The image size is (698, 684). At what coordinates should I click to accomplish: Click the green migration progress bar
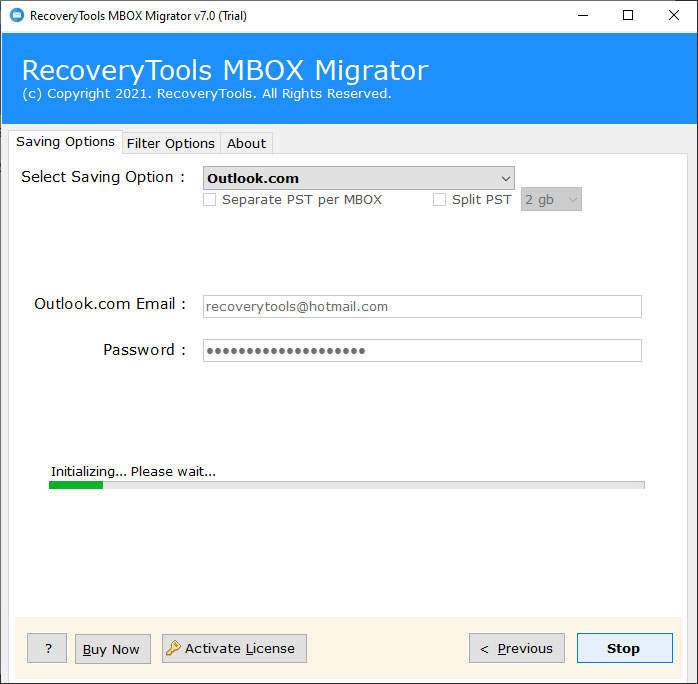[346, 485]
